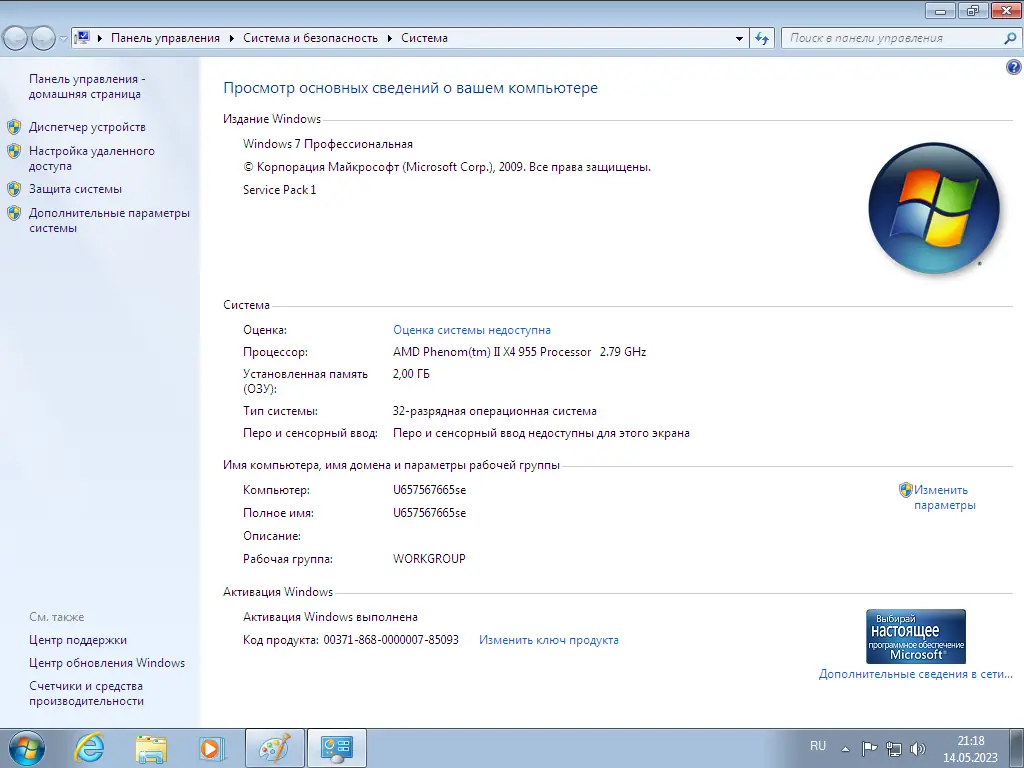Select 32-разрядная операционная система text
This screenshot has width=1024, height=768.
point(494,411)
